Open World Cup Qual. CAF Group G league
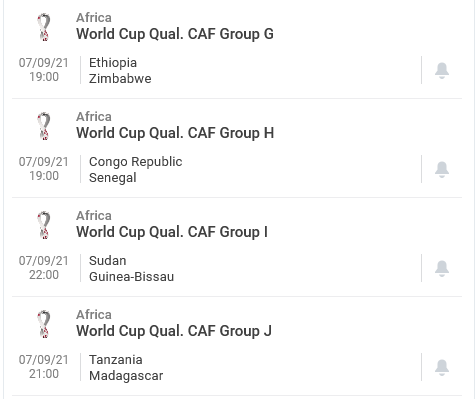 point(175,34)
